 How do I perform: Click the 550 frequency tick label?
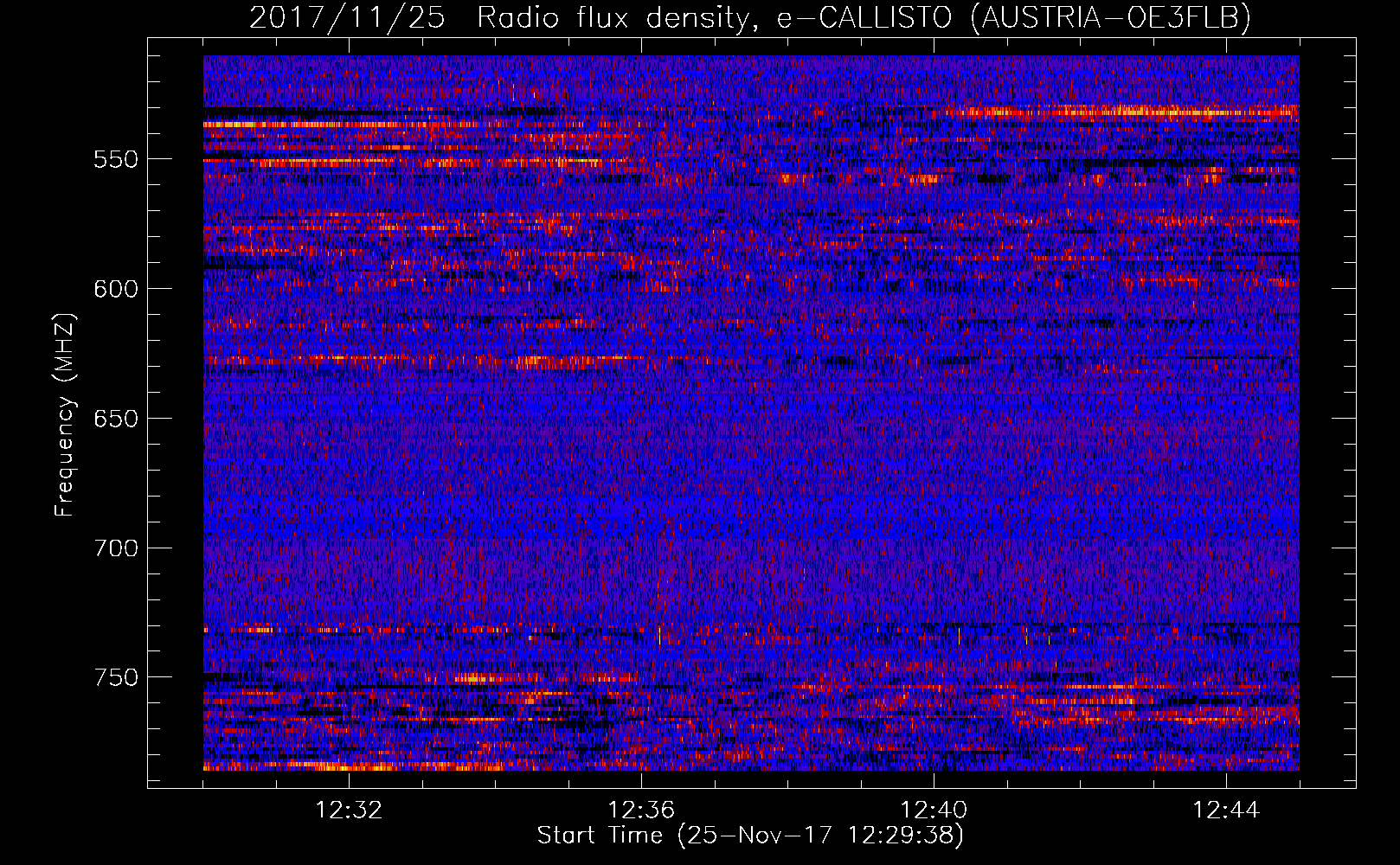pyautogui.click(x=116, y=160)
